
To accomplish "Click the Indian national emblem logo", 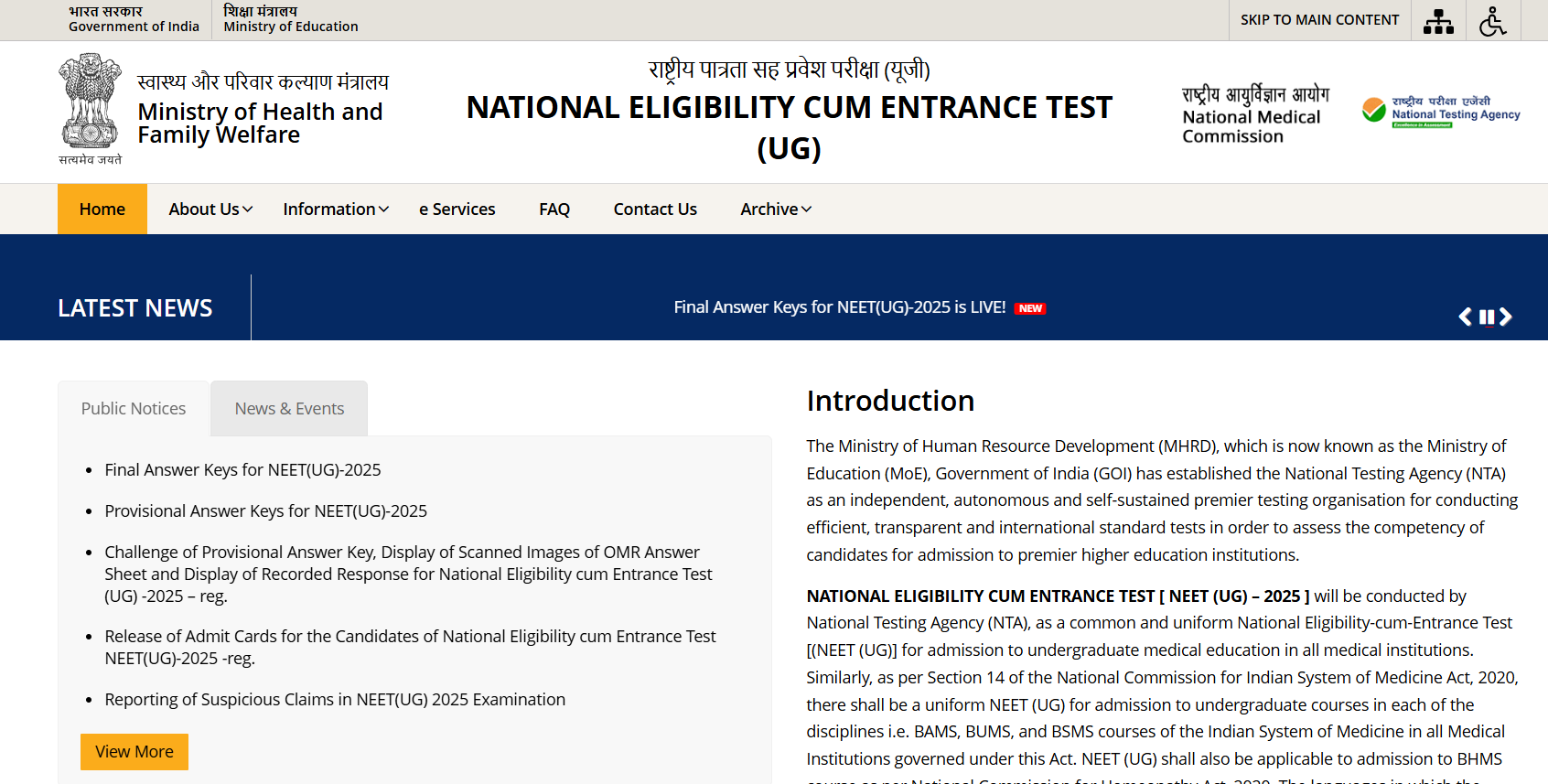I will click(90, 109).
